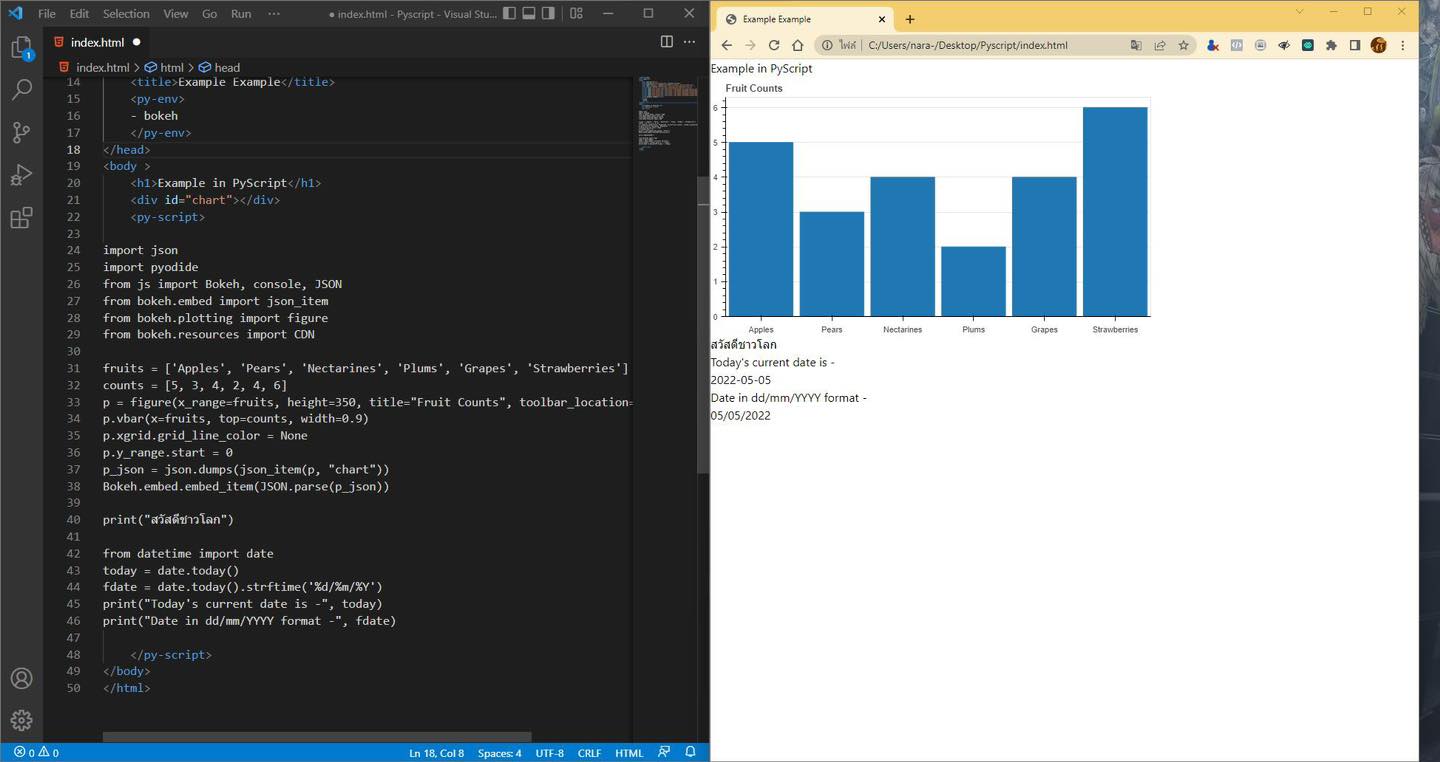This screenshot has width=1440, height=762.
Task: Open the feedback icon in status bar
Action: 664,752
